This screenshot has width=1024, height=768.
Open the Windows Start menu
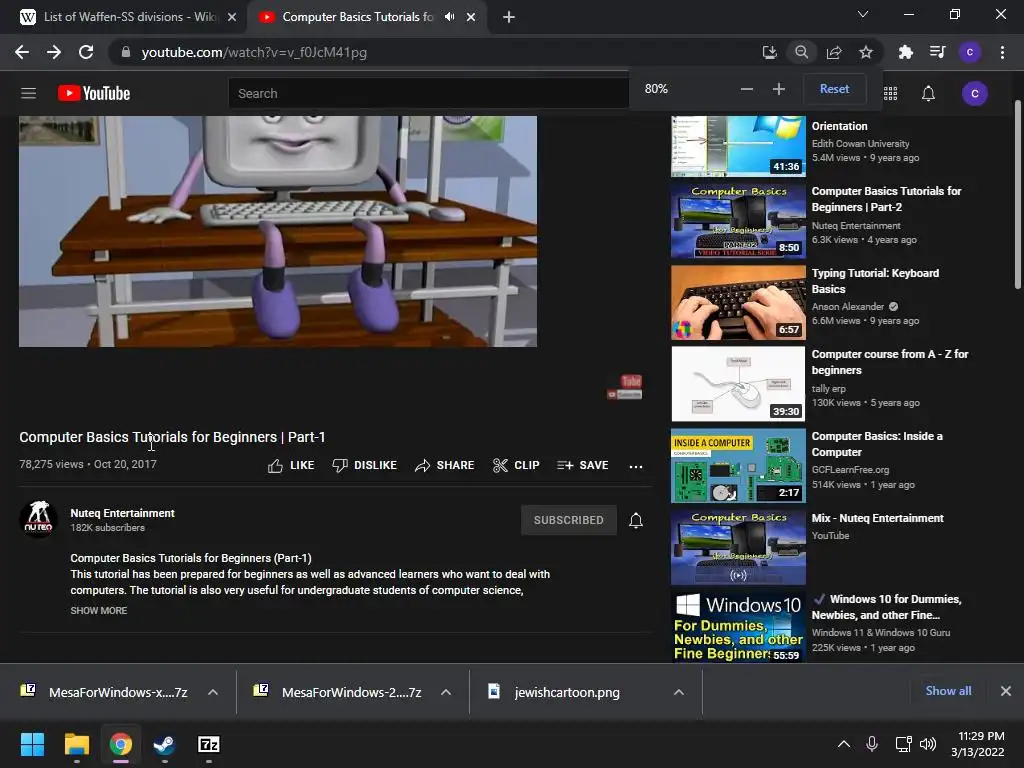coord(32,744)
